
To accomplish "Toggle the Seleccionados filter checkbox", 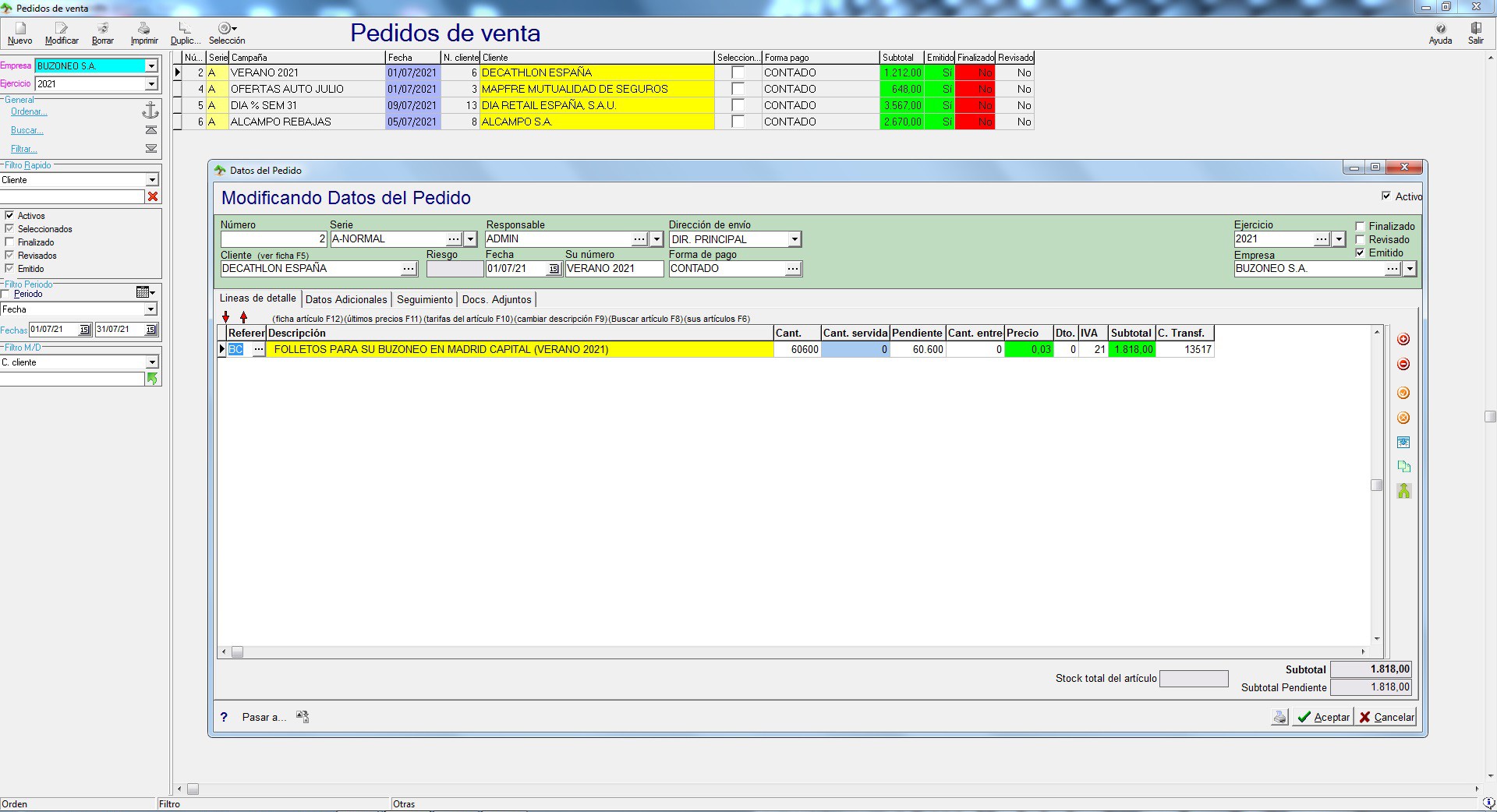I will point(9,228).
